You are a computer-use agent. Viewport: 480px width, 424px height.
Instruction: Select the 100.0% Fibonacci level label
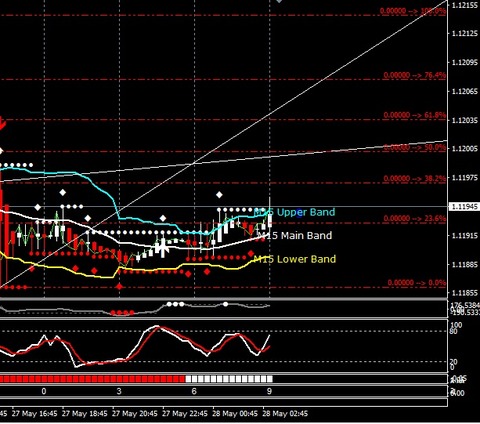[x=413, y=11]
